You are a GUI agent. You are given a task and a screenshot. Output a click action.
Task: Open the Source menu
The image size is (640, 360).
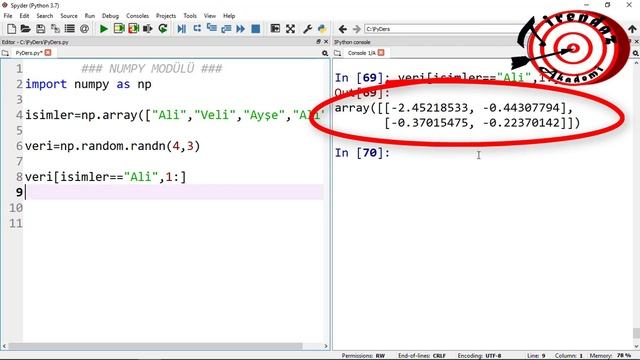(69, 16)
